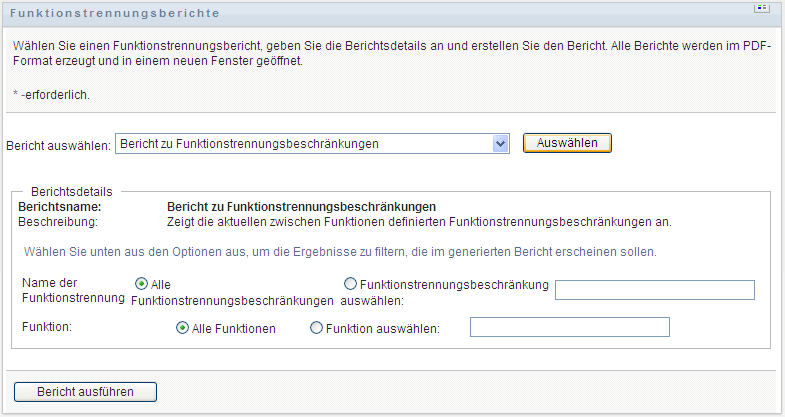Click the Funktionstrennungsbeschränkung name text field
The width and height of the screenshot is (785, 417).
tap(654, 290)
